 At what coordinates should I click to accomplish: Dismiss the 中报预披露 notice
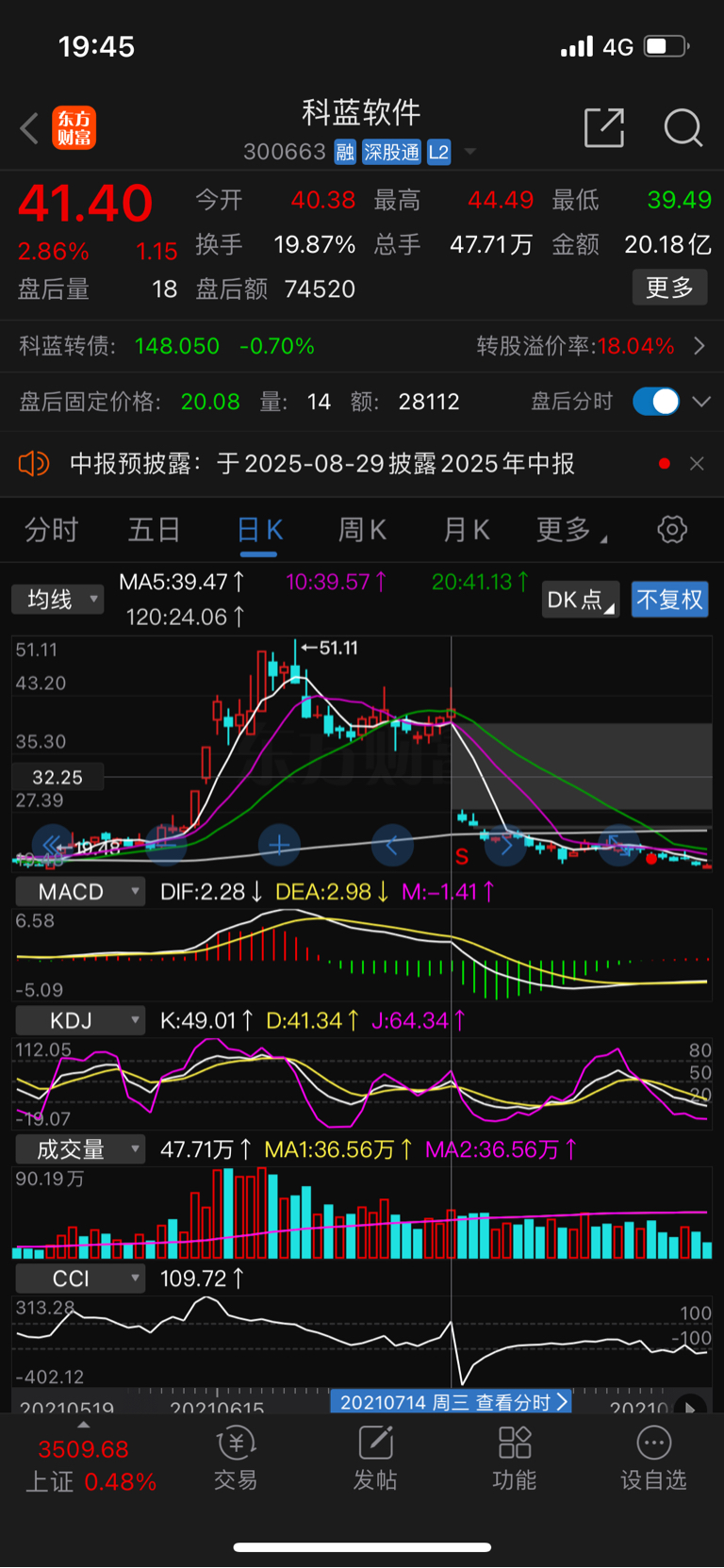click(697, 464)
